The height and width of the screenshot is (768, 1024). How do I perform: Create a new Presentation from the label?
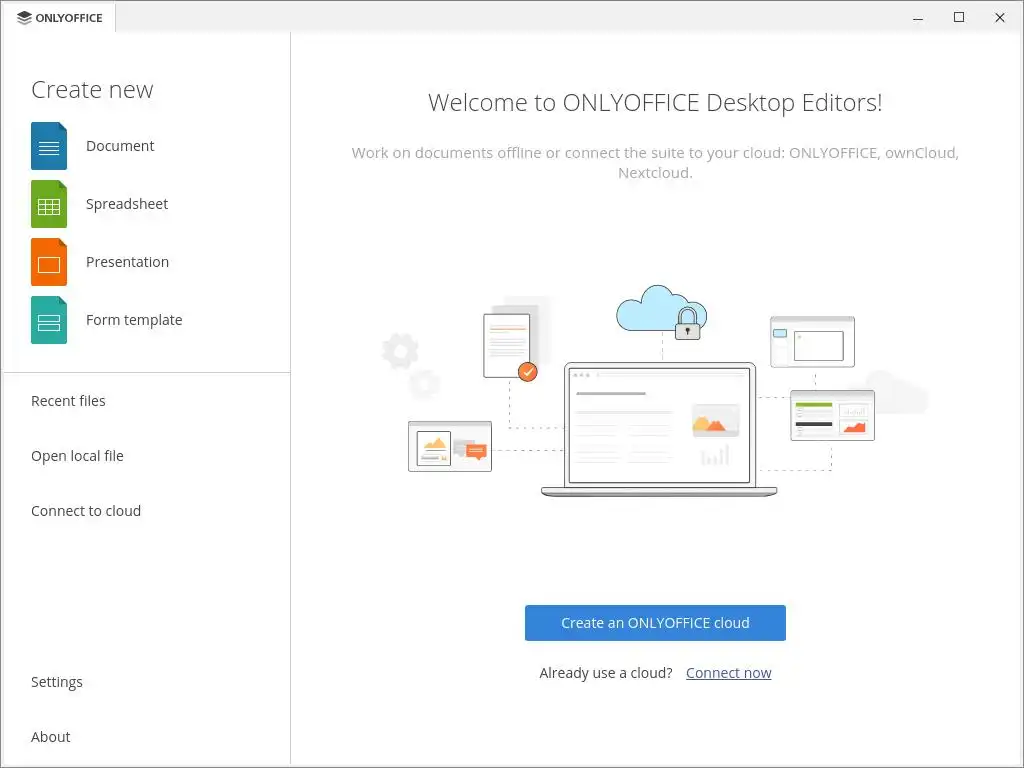coord(127,262)
